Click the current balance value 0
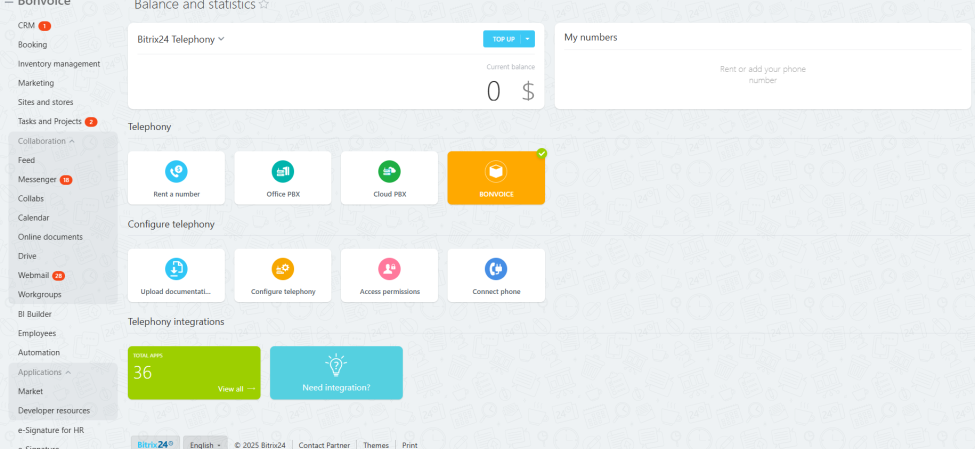Image resolution: width=975 pixels, height=449 pixels. [493, 91]
